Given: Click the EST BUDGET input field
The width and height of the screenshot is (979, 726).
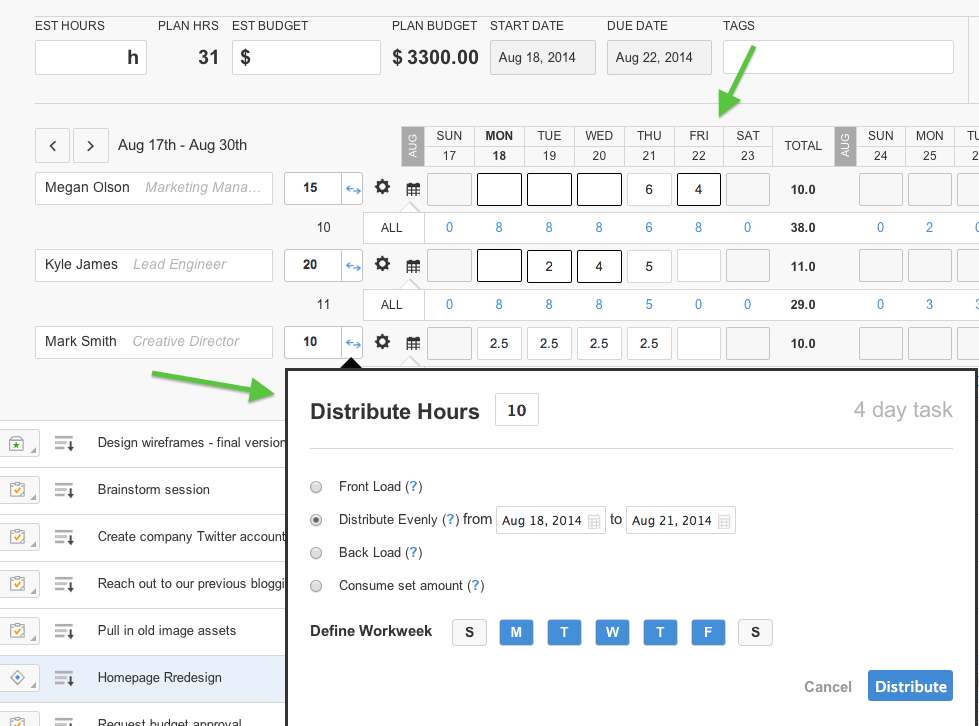Looking at the screenshot, I should [x=306, y=58].
